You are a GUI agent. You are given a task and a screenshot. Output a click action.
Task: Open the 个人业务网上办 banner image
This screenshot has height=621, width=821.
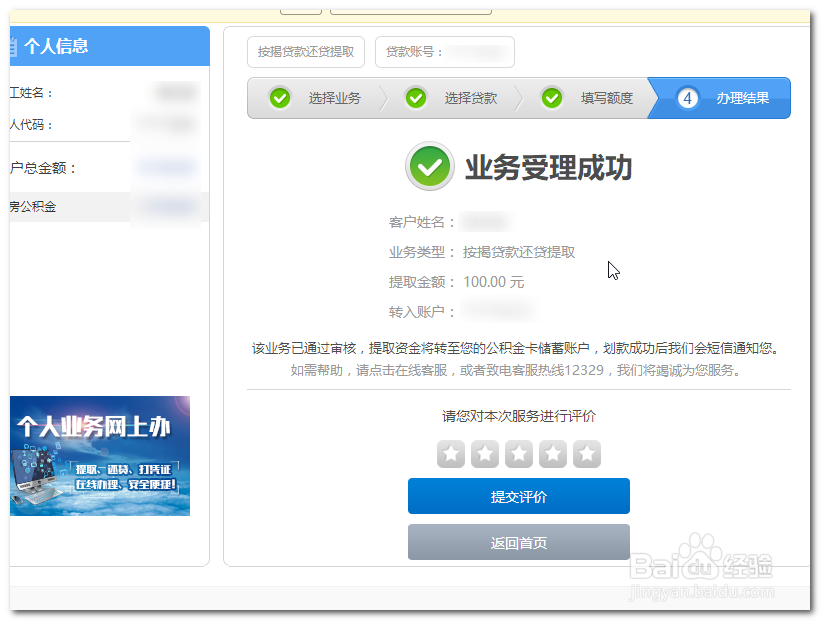point(99,456)
